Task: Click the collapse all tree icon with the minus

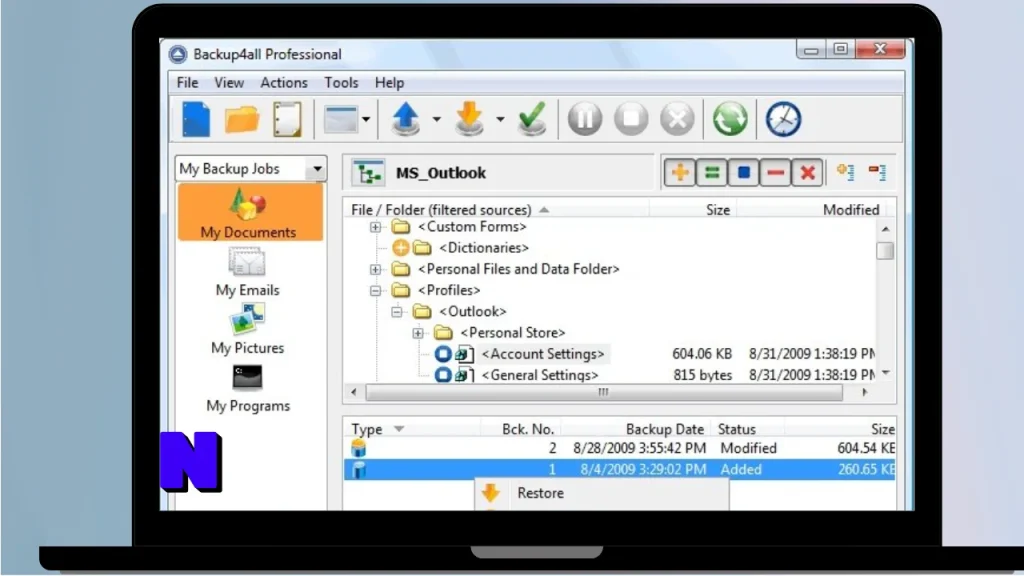Action: pyautogui.click(x=877, y=172)
